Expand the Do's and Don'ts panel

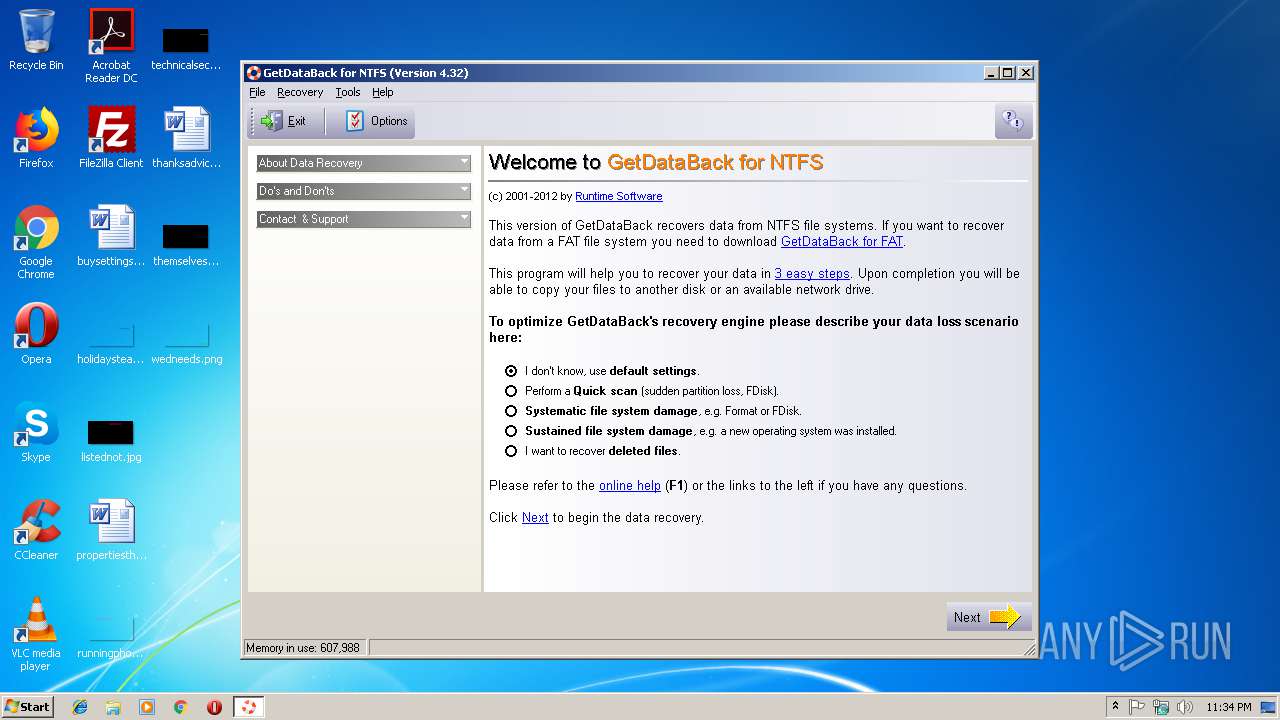tap(364, 191)
